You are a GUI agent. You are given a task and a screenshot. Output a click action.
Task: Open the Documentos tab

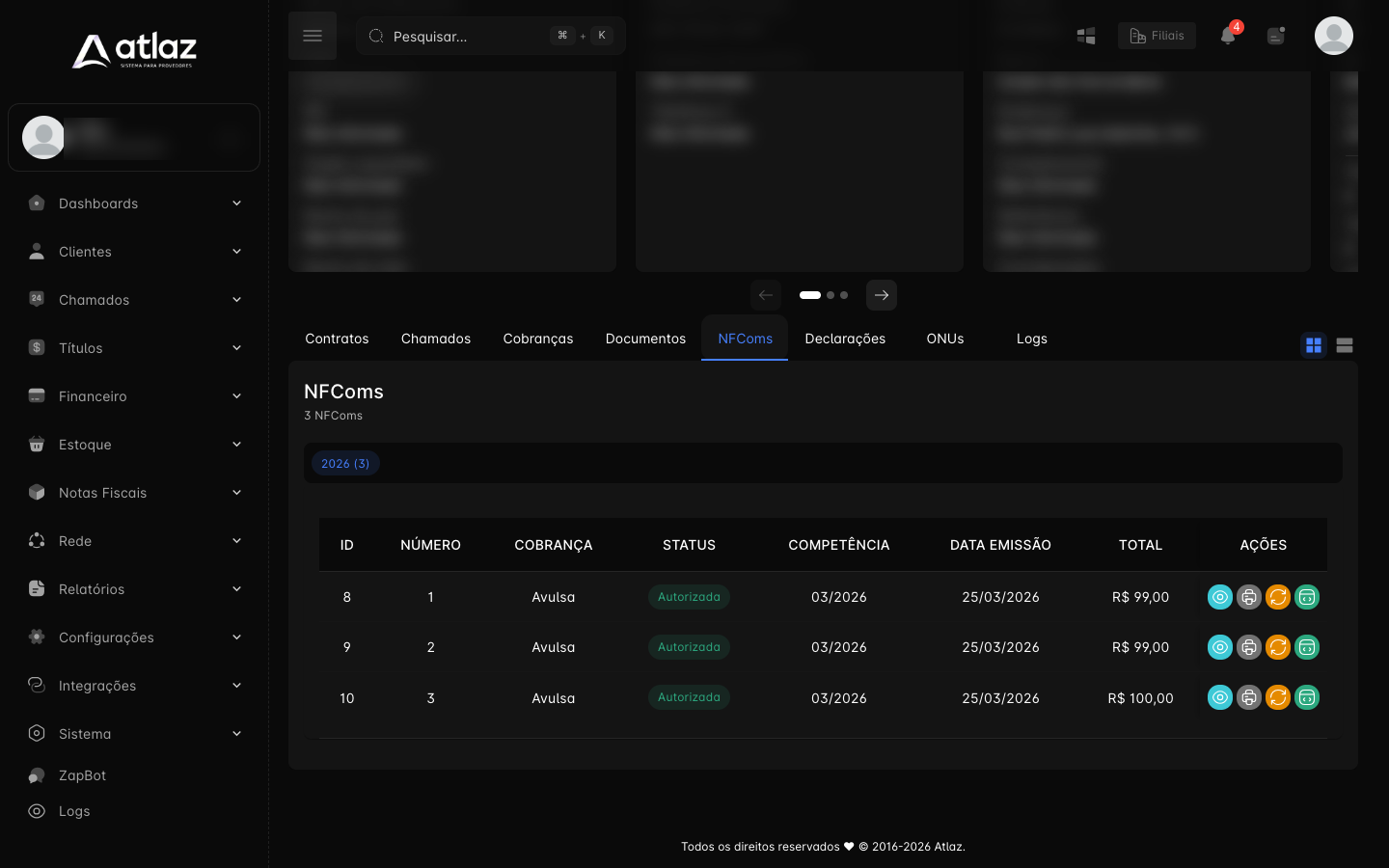[645, 339]
